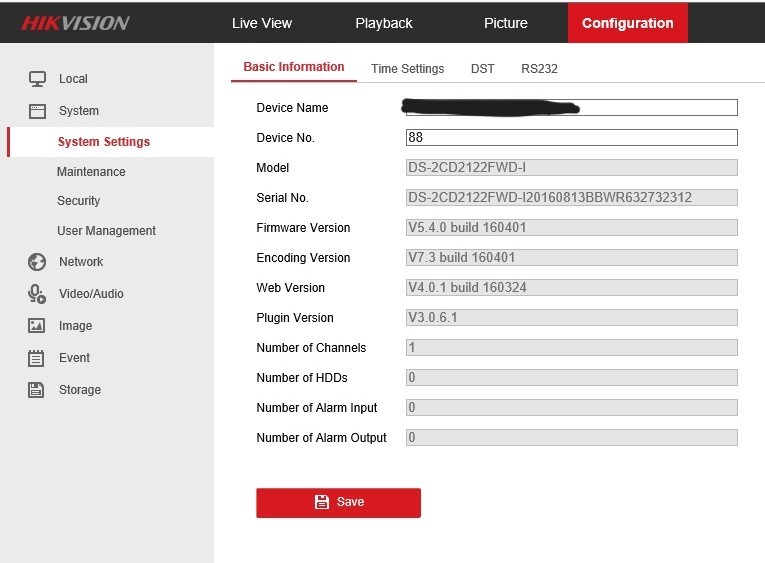Switch to the Playback tab
765x563 pixels.
tap(384, 23)
